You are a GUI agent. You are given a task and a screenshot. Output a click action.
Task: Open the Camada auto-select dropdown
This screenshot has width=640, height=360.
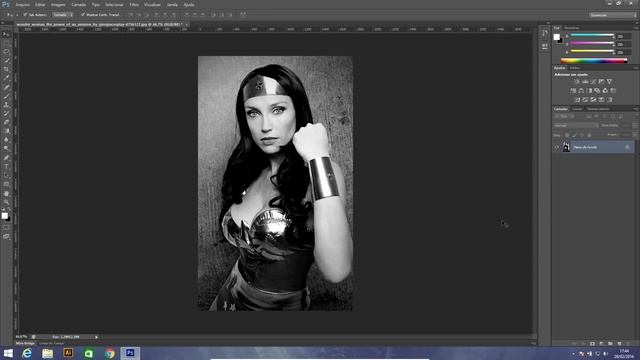coord(62,15)
